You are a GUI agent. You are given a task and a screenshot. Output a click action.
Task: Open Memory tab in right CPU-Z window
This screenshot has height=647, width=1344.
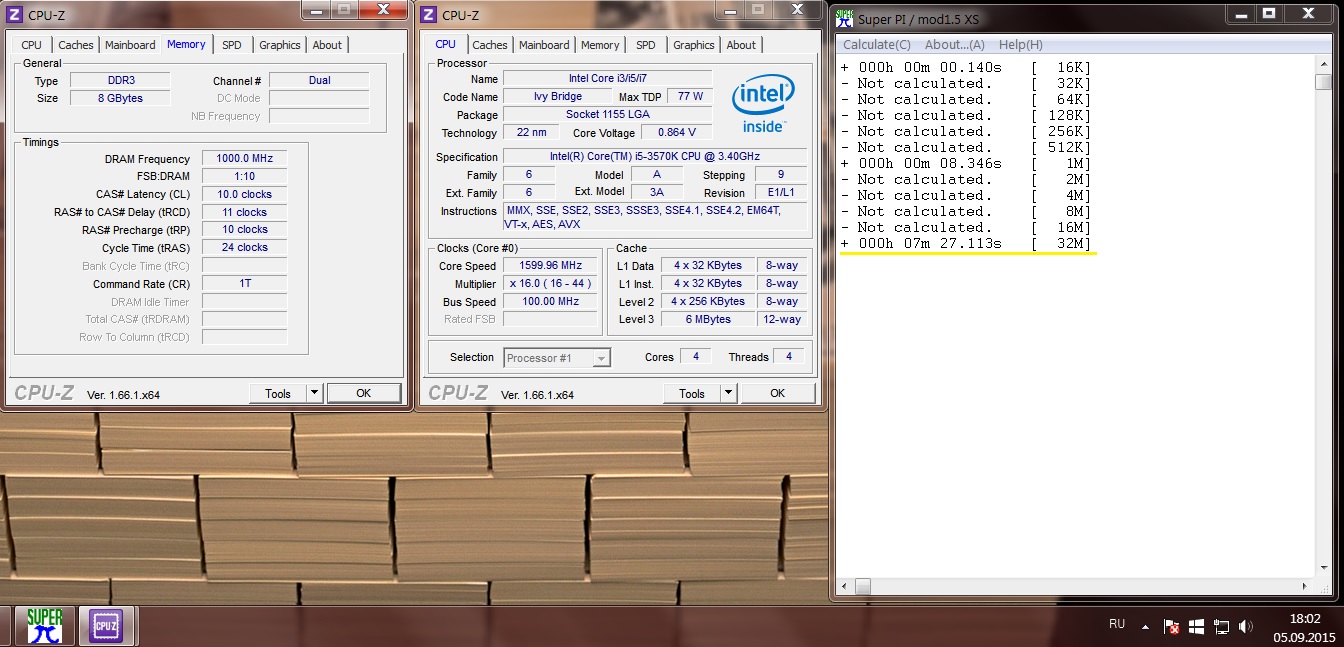[600, 45]
